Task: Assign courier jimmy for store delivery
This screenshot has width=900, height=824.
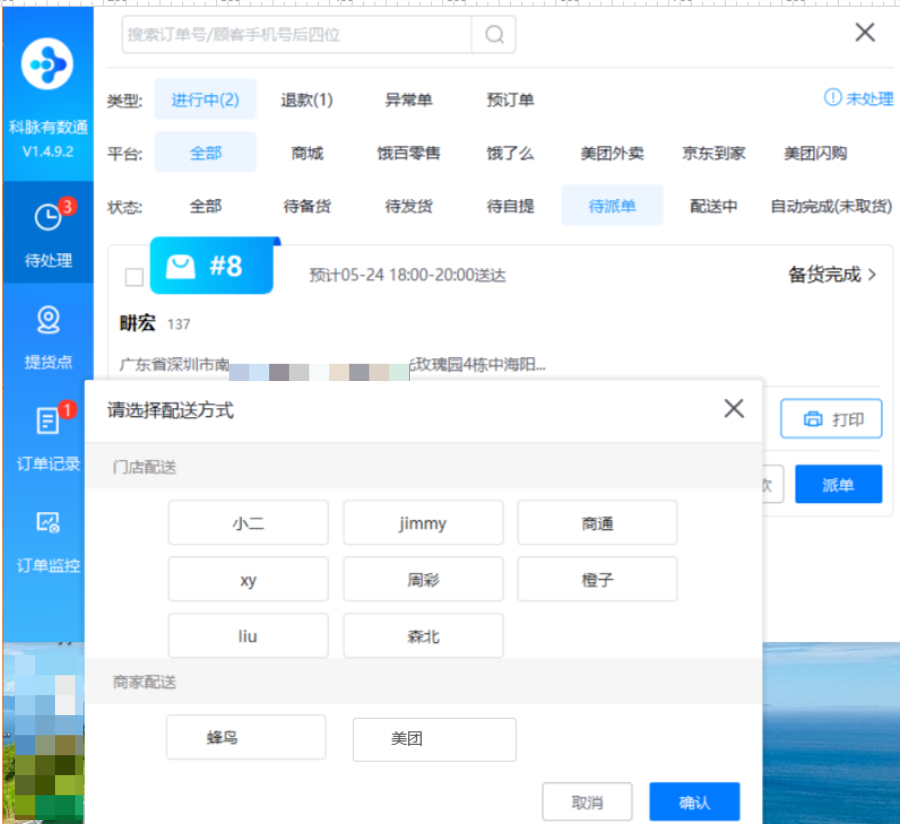Action: 422,522
